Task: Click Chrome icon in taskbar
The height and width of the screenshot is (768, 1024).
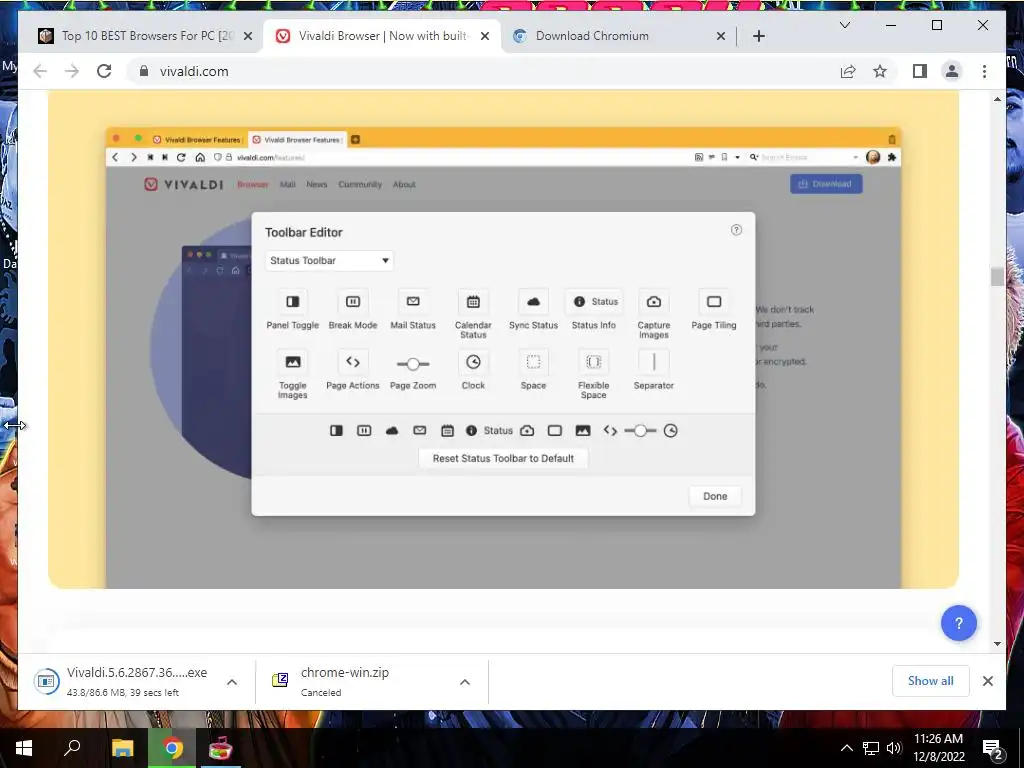Action: point(172,748)
